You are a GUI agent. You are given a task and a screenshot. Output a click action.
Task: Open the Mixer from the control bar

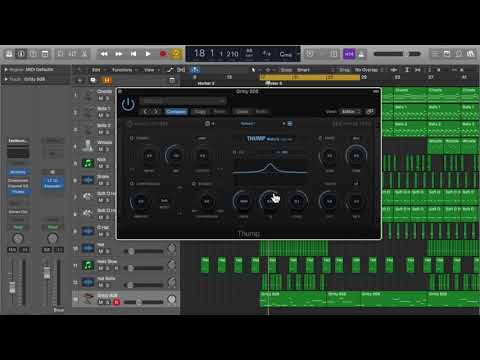(72, 54)
